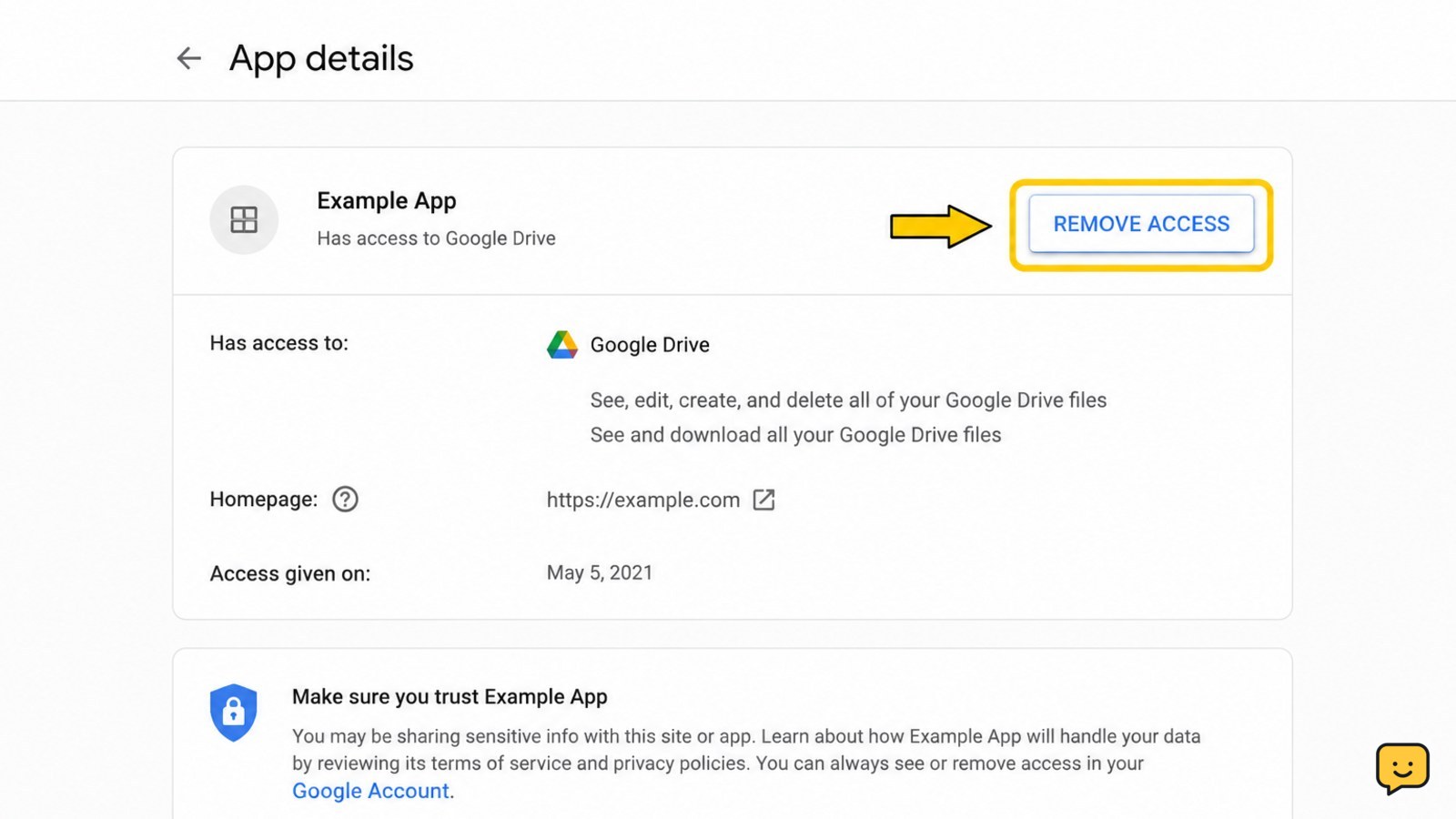Go back using the left arrow
Screen dimensions: 1456x819
point(188,58)
